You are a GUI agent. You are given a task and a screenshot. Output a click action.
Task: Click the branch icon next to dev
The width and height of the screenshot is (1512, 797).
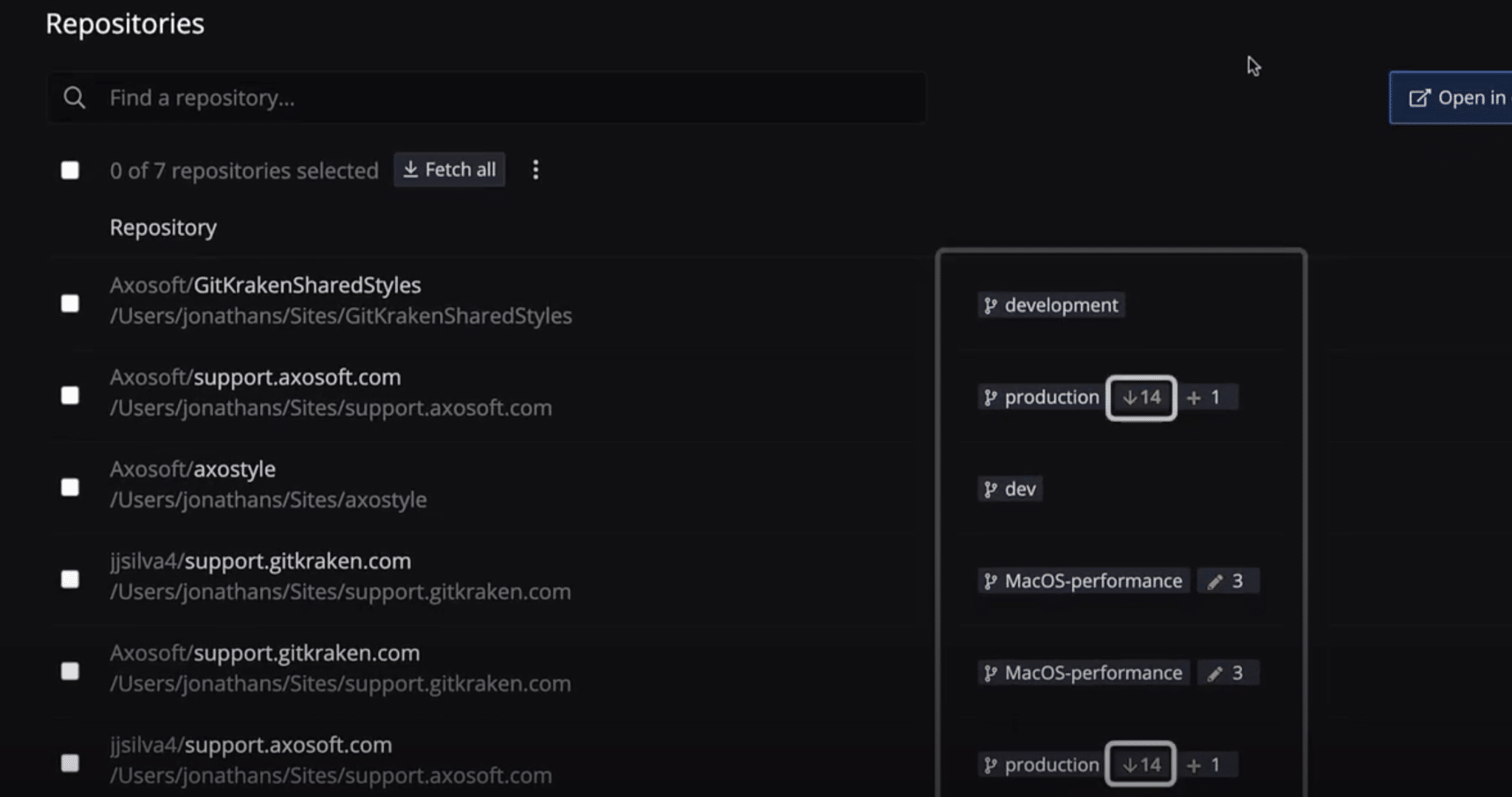[989, 489]
